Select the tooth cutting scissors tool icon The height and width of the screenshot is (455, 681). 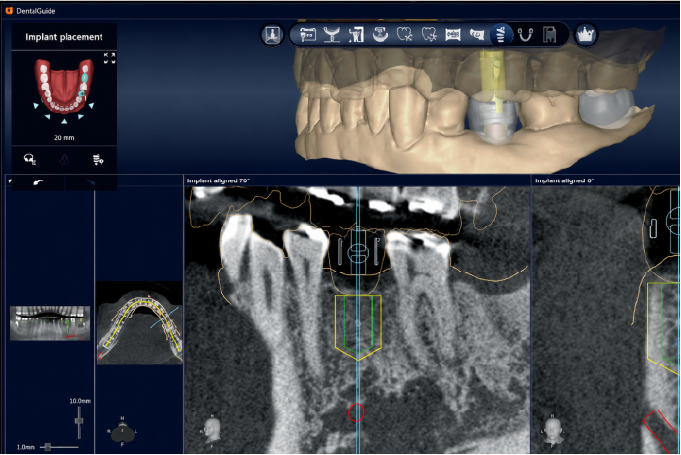click(x=404, y=34)
